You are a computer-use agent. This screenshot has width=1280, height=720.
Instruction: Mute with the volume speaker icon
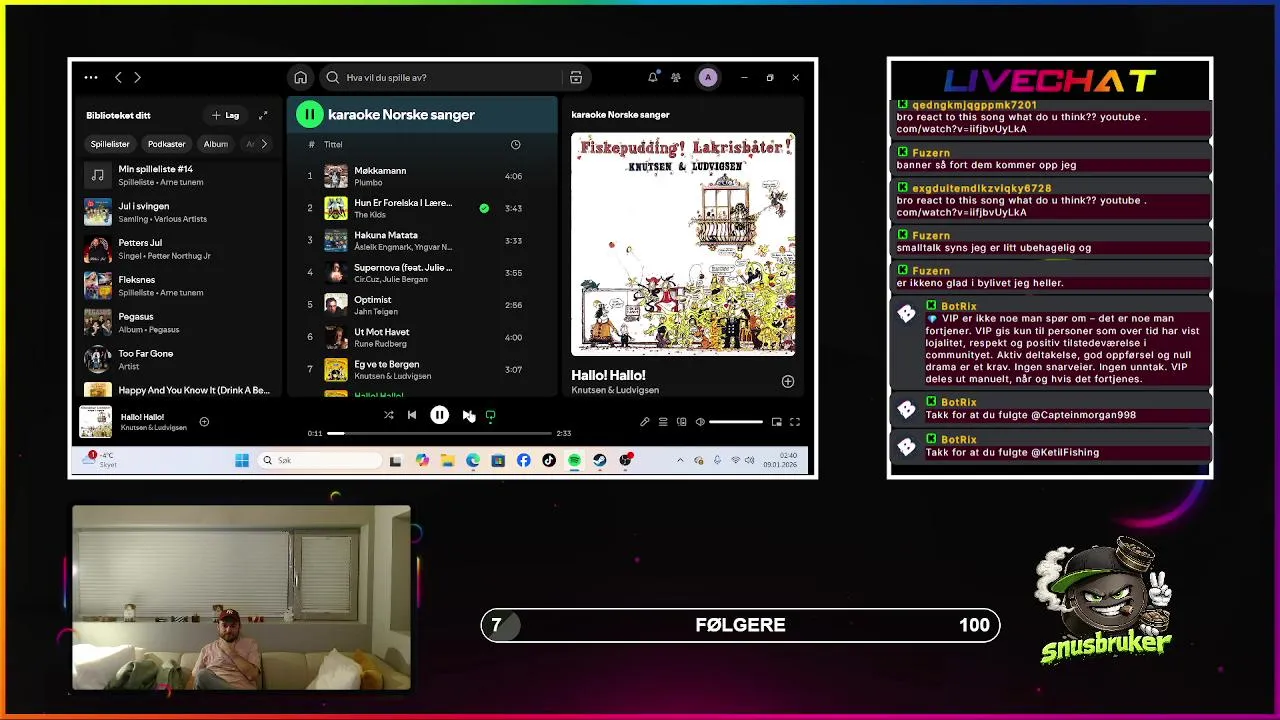pyautogui.click(x=700, y=422)
